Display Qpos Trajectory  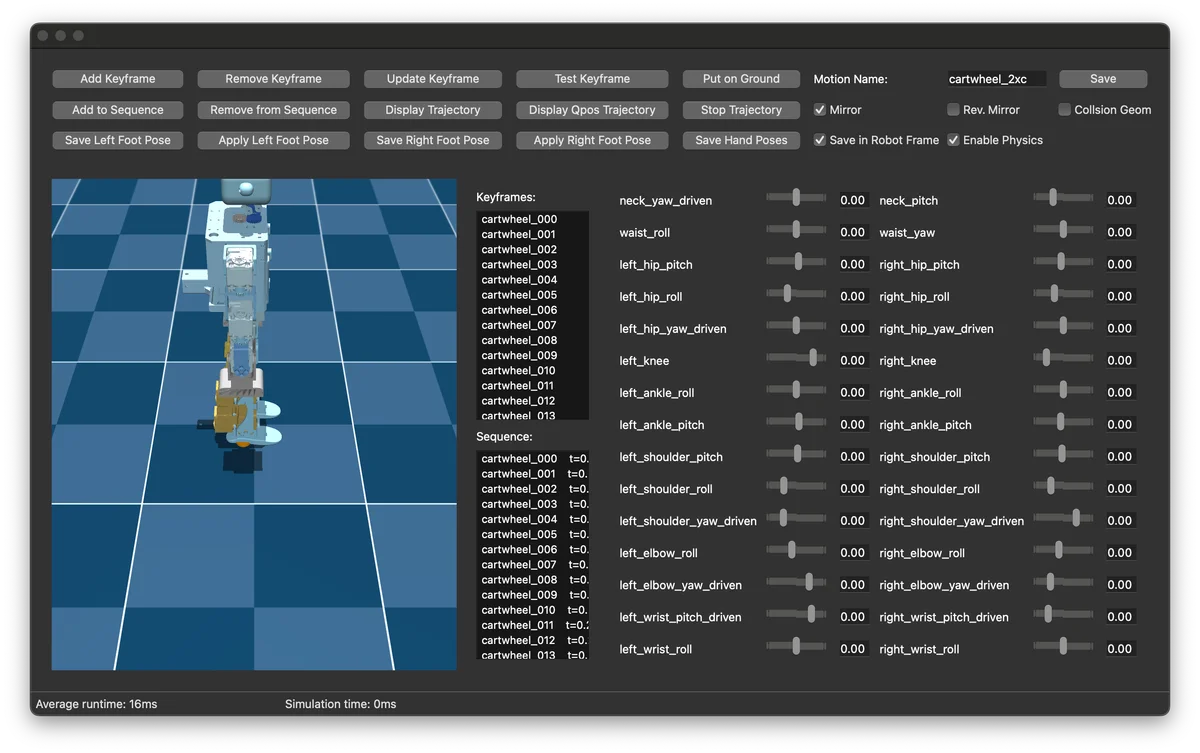(592, 110)
